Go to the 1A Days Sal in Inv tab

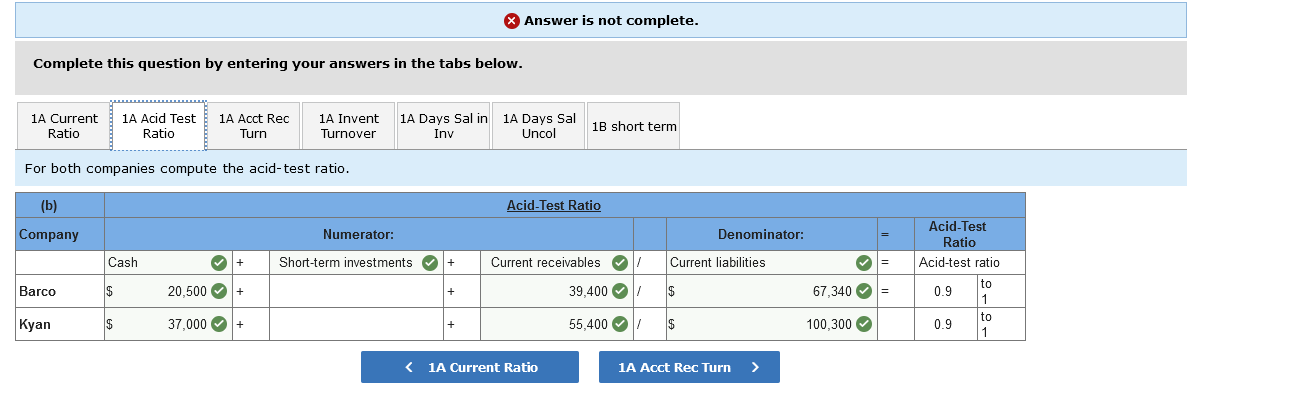443,126
